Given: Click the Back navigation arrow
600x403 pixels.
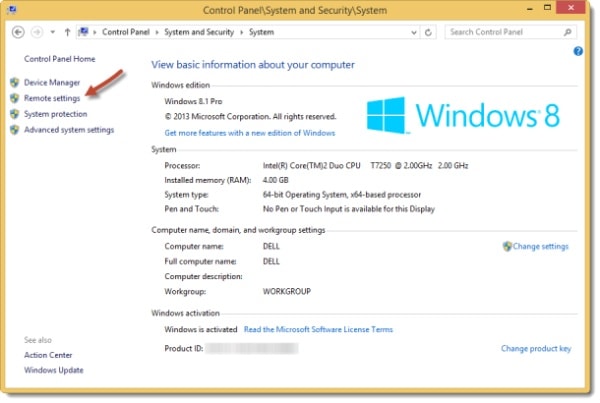Looking at the screenshot, I should pyautogui.click(x=18, y=32).
